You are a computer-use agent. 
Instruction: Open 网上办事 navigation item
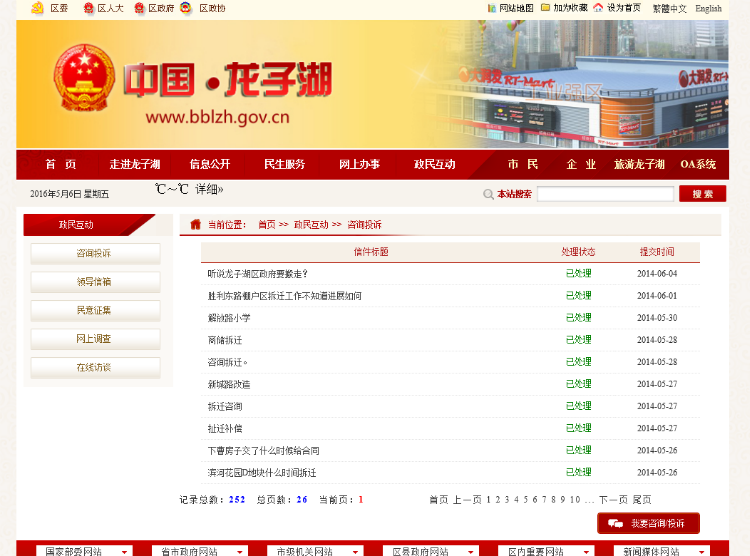click(359, 165)
